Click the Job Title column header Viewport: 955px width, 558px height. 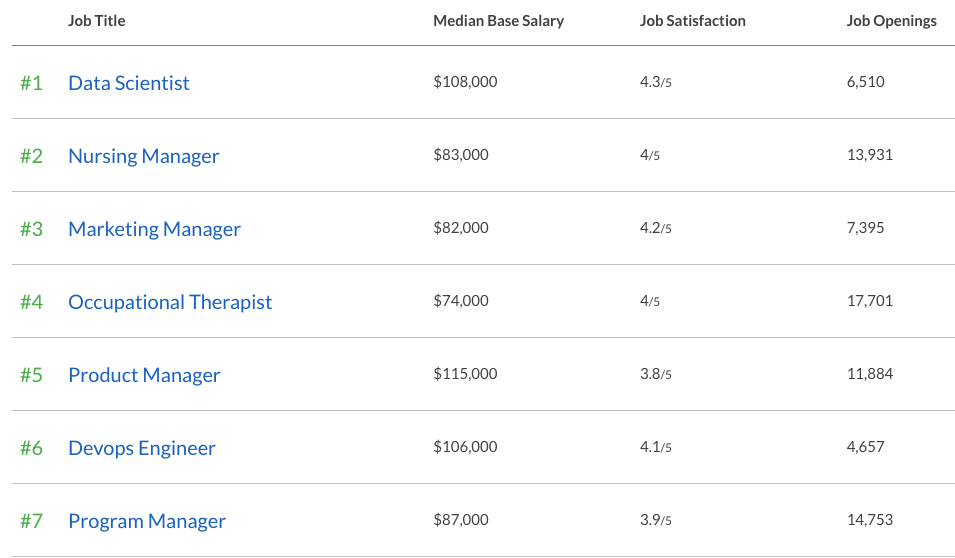pyautogui.click(x=97, y=21)
